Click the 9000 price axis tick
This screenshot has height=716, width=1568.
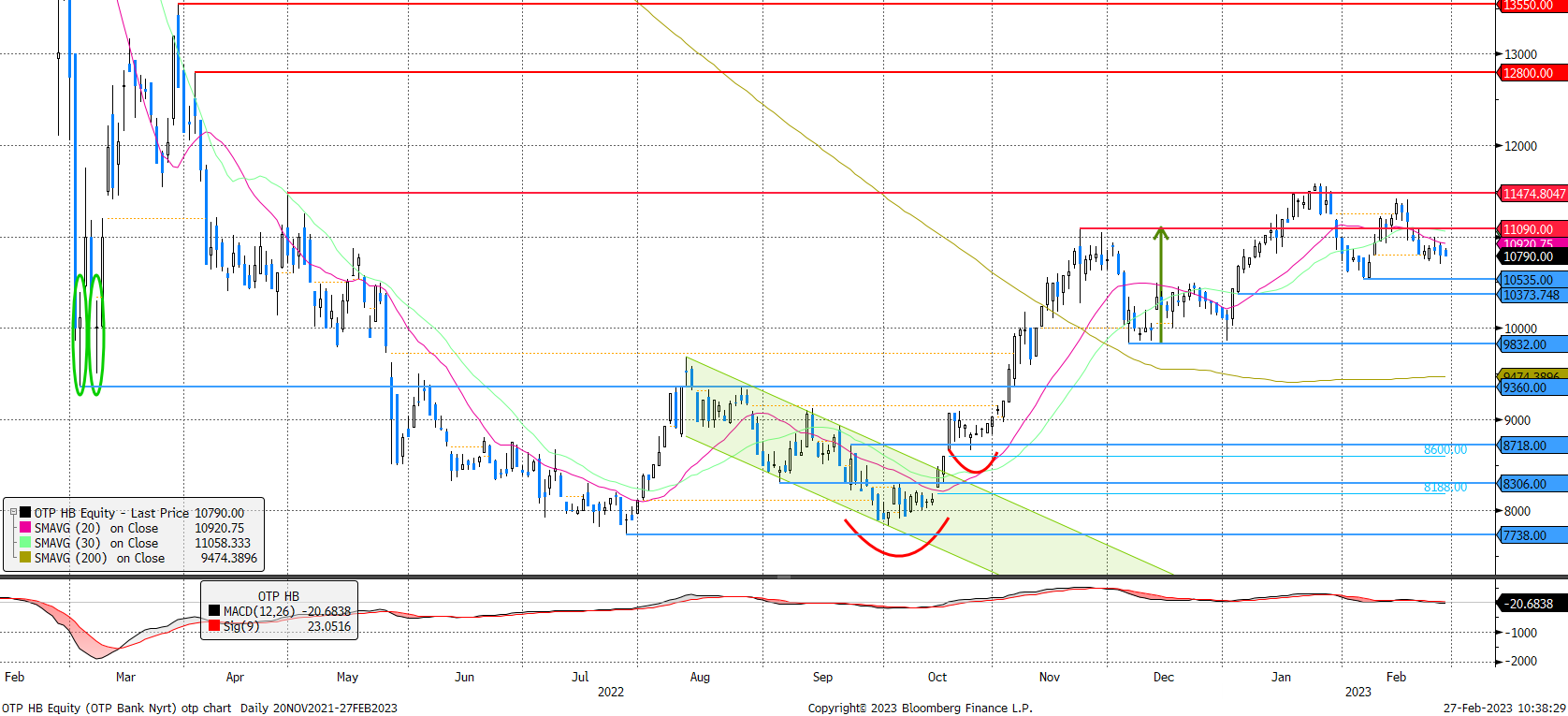(x=1517, y=420)
